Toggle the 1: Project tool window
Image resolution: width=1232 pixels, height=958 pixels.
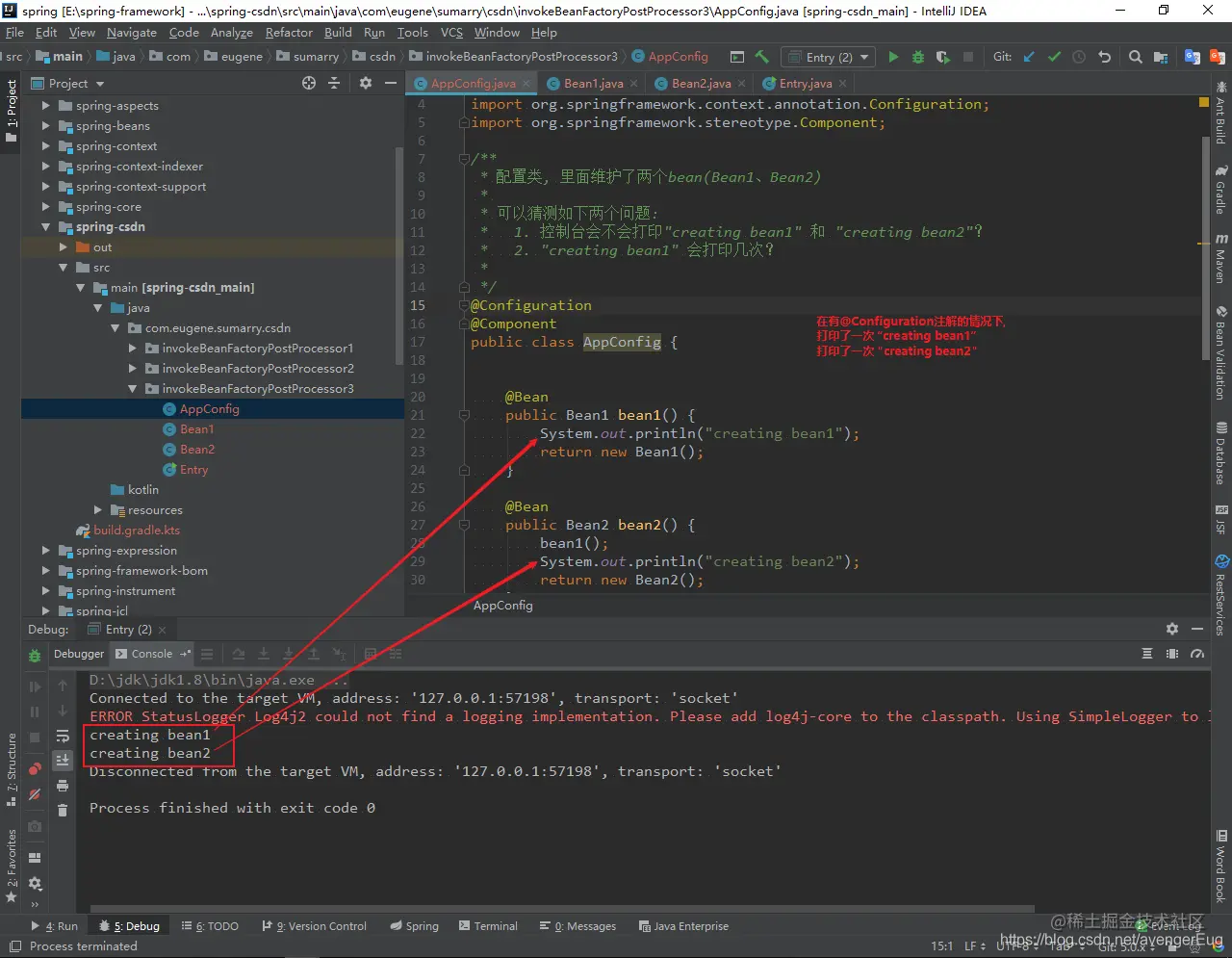[11, 110]
